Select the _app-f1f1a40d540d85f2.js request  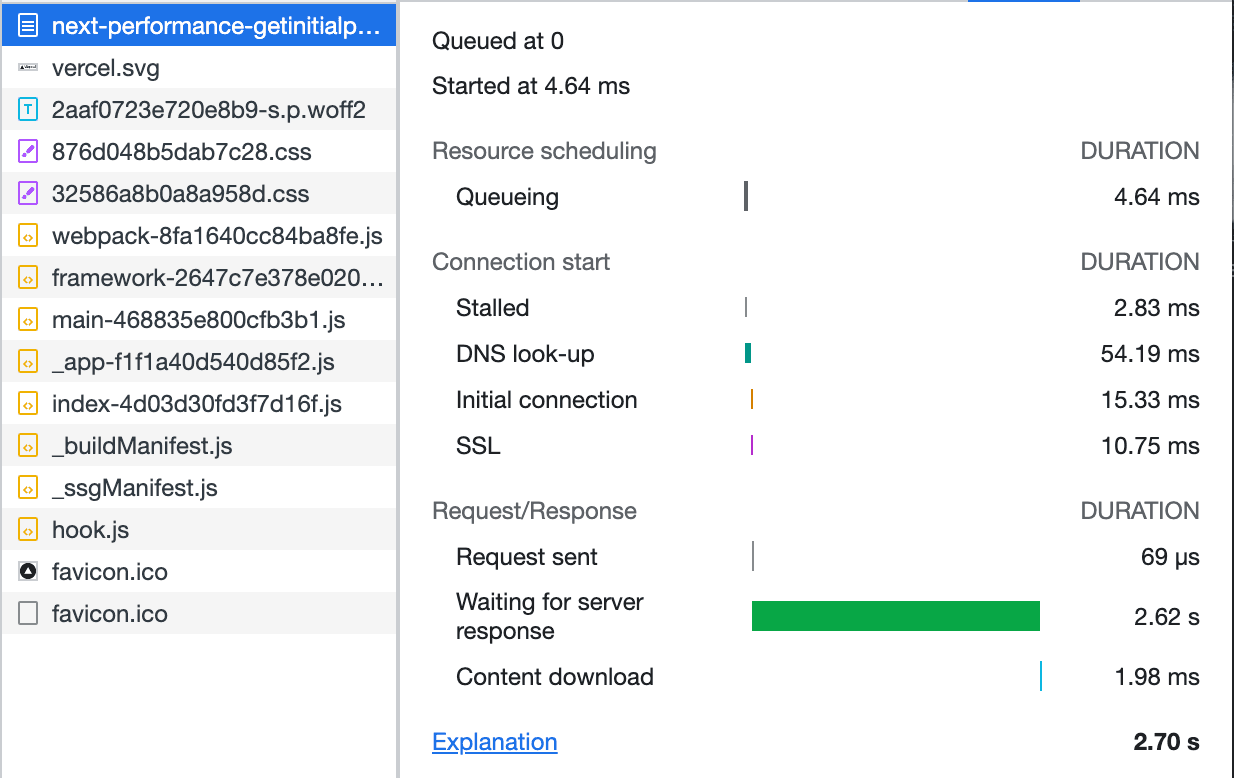pos(193,362)
